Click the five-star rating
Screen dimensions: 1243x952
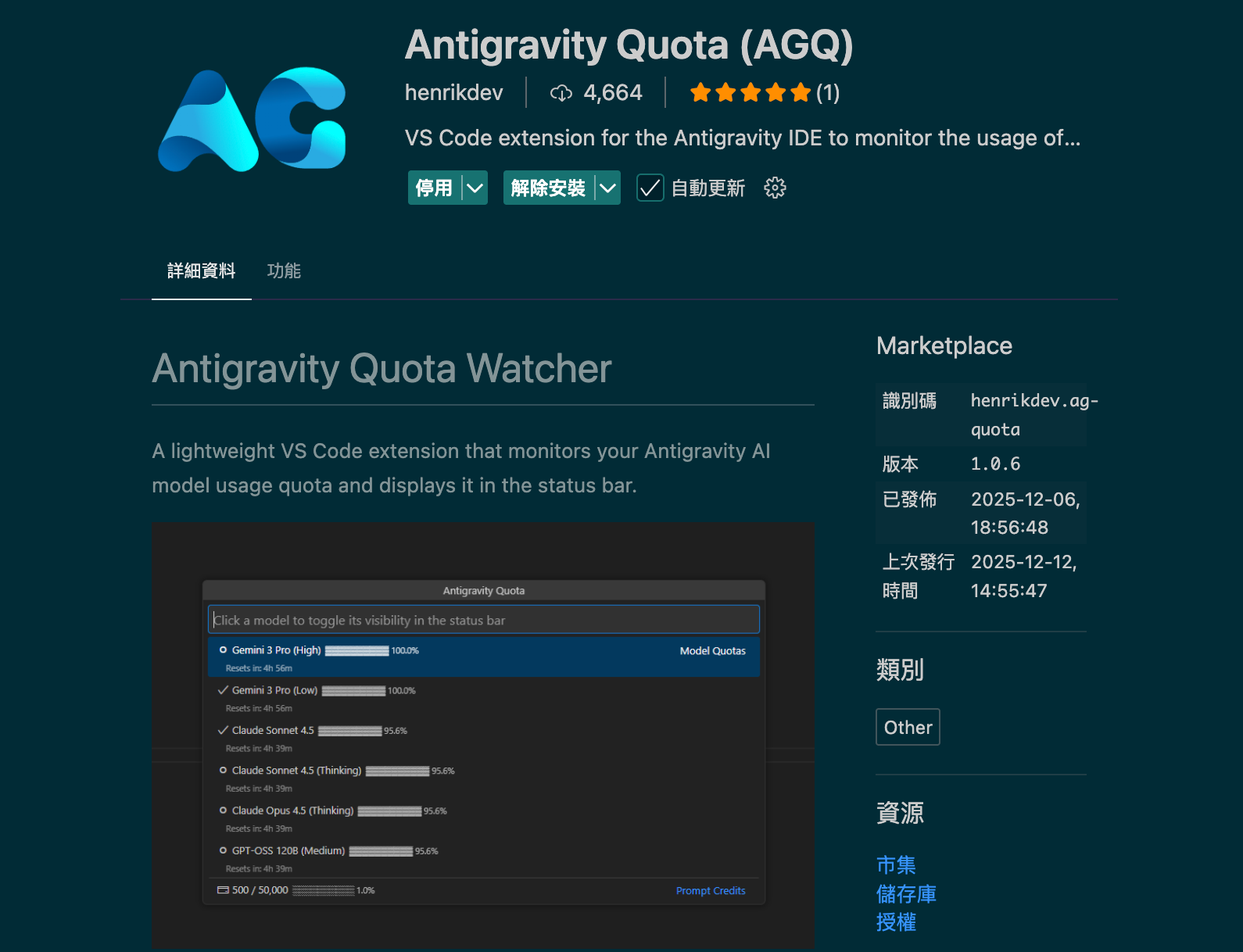(750, 93)
